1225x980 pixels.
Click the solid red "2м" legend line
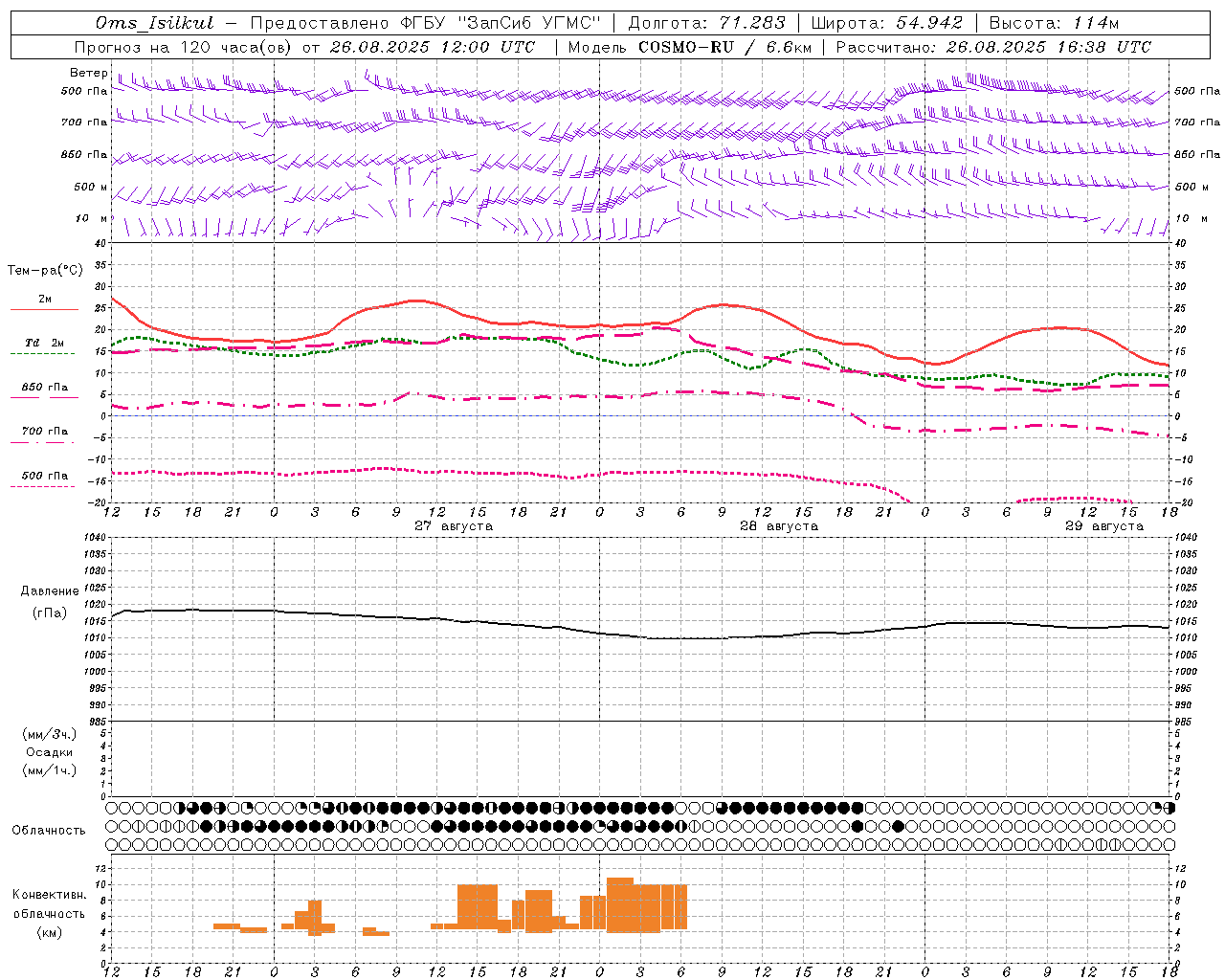pos(44,309)
